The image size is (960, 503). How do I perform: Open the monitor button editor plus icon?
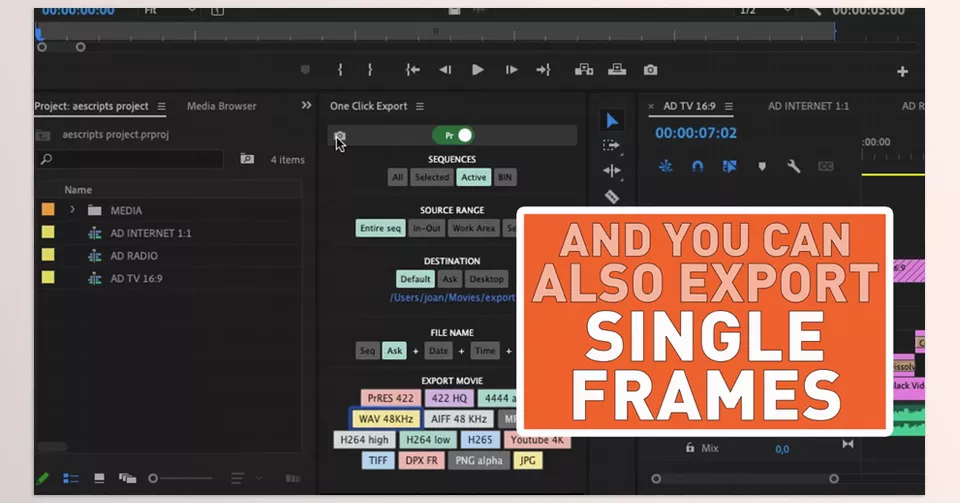pos(902,72)
